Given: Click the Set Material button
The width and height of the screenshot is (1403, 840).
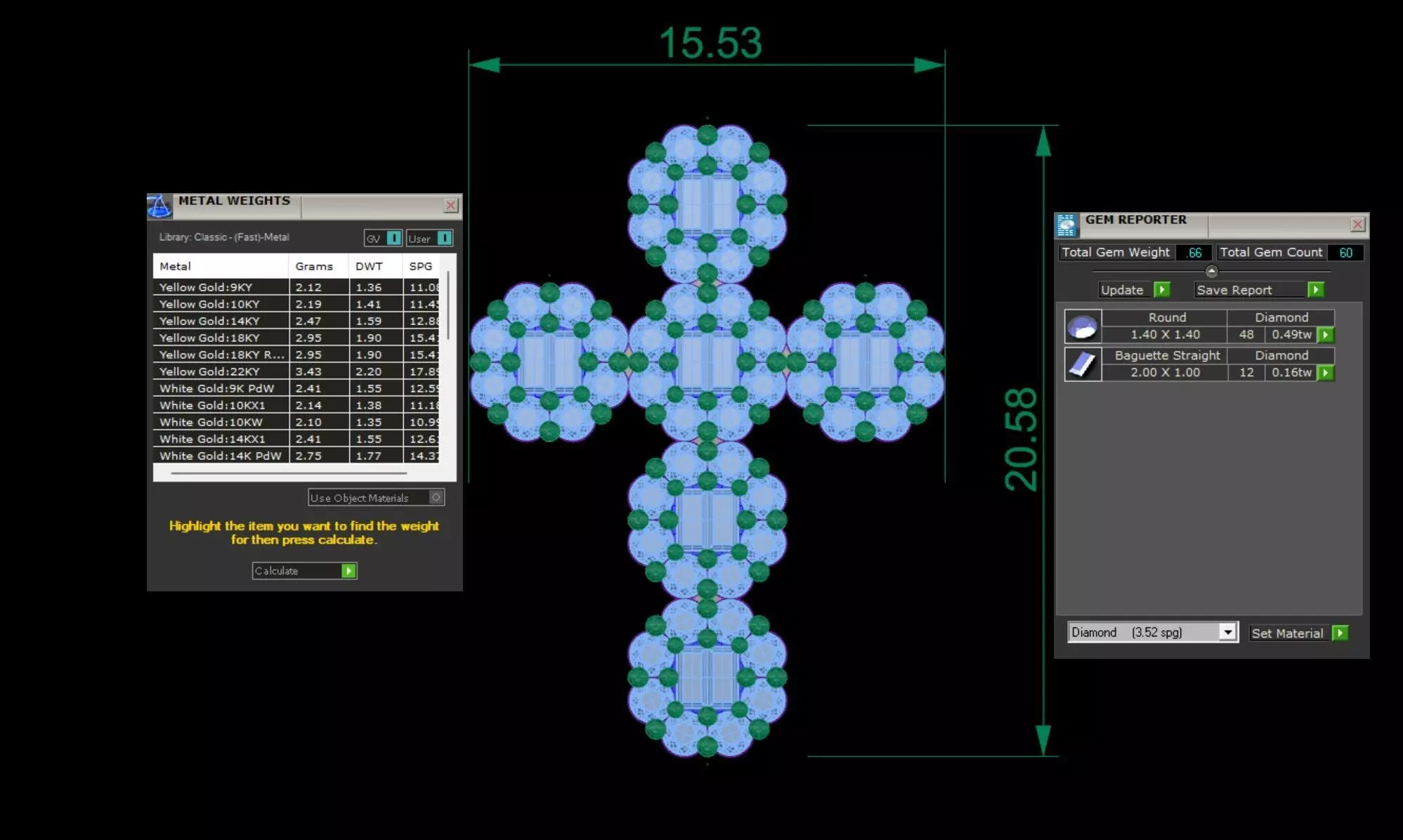Looking at the screenshot, I should 1298,633.
